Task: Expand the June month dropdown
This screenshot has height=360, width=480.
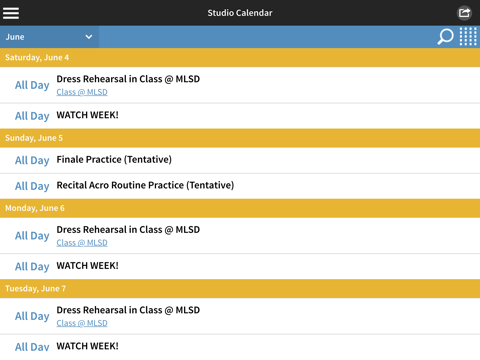Action: click(x=49, y=37)
